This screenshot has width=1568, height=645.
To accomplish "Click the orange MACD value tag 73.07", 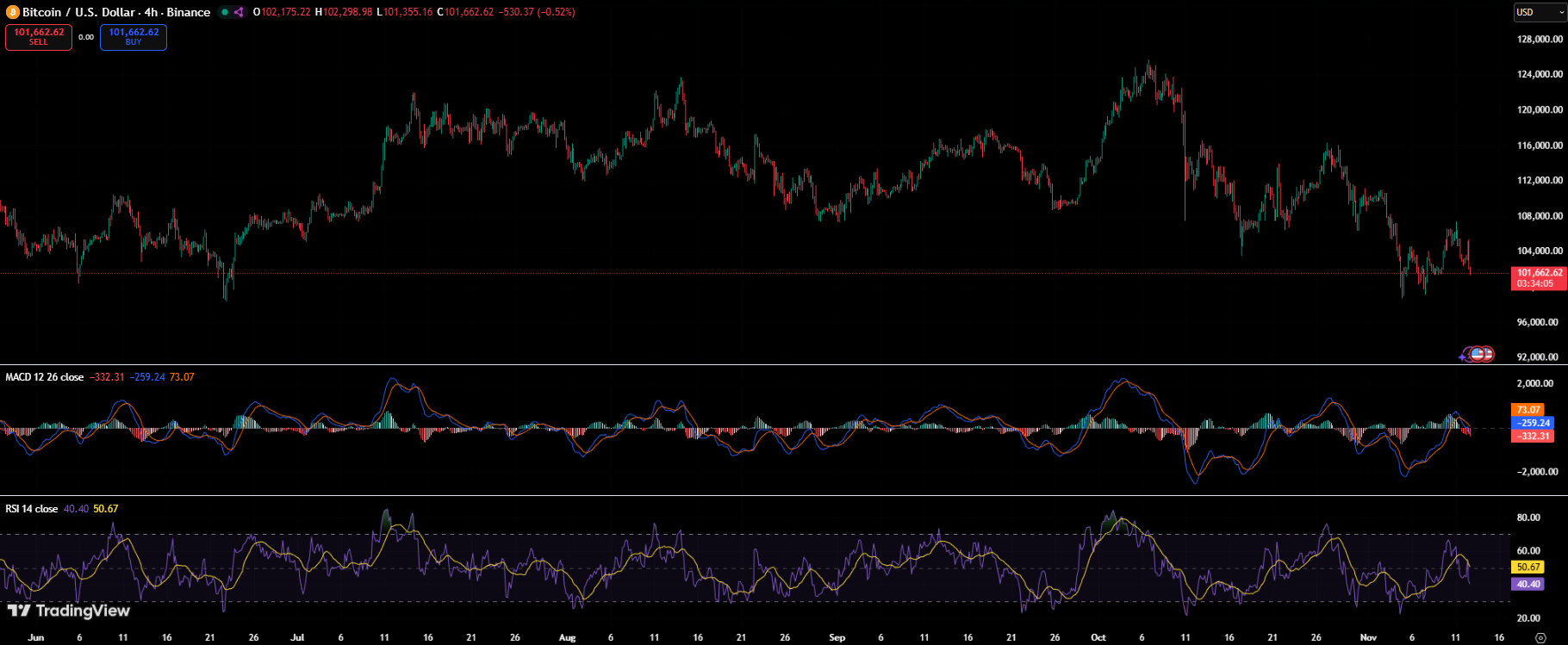I will (x=1529, y=410).
